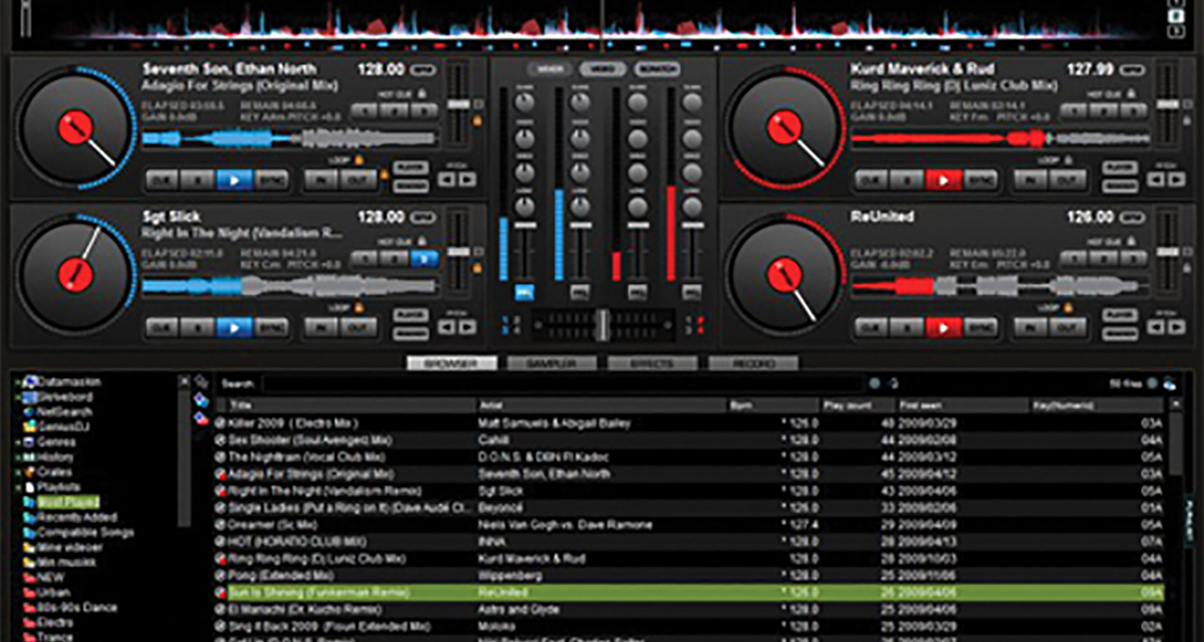Image resolution: width=1204 pixels, height=642 pixels.
Task: Select NetSearch in the sidebar
Action: tap(64, 412)
